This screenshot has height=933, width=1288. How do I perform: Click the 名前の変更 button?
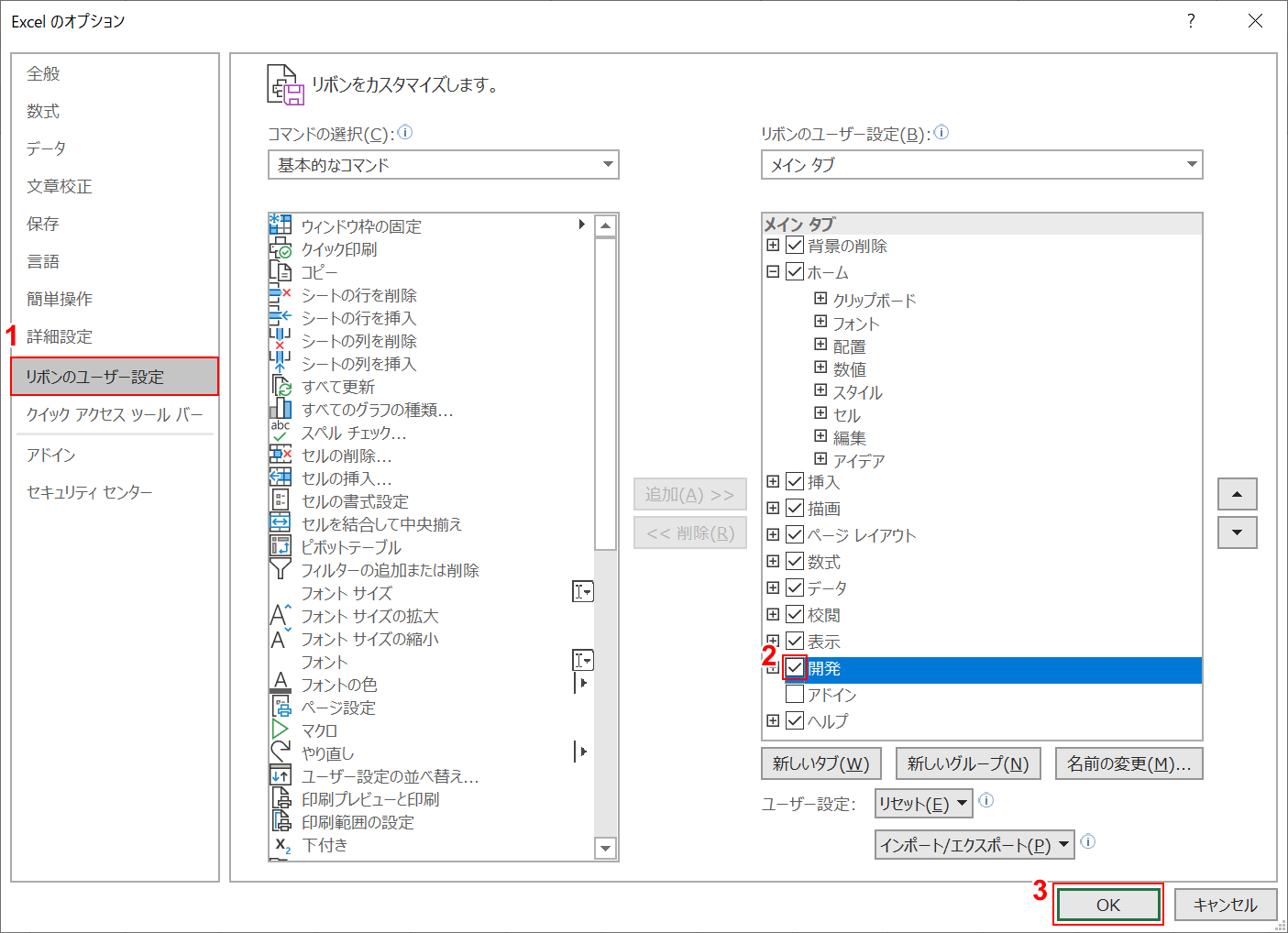pos(1128,763)
